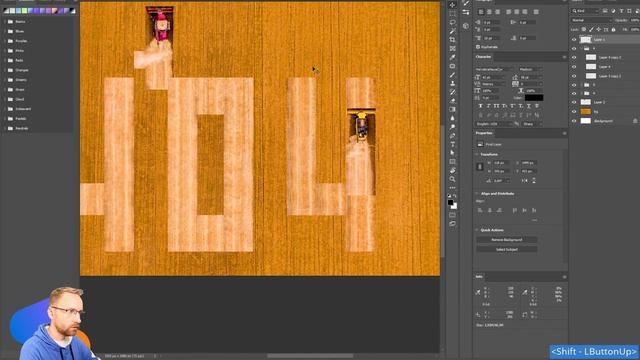The height and width of the screenshot is (360, 640).
Task: Toggle Strikethrough text style
Action: [537, 106]
